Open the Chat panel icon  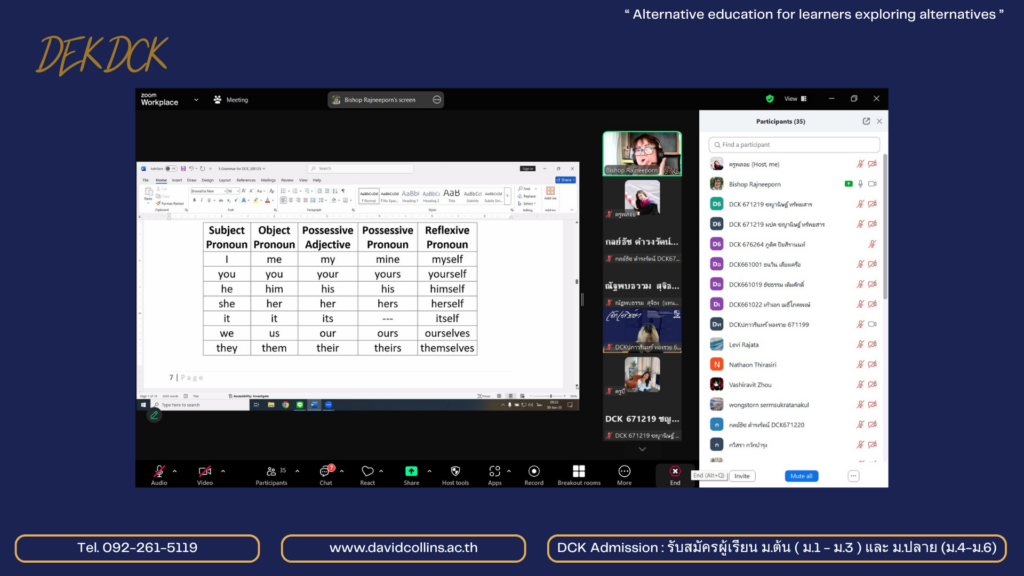coord(326,471)
